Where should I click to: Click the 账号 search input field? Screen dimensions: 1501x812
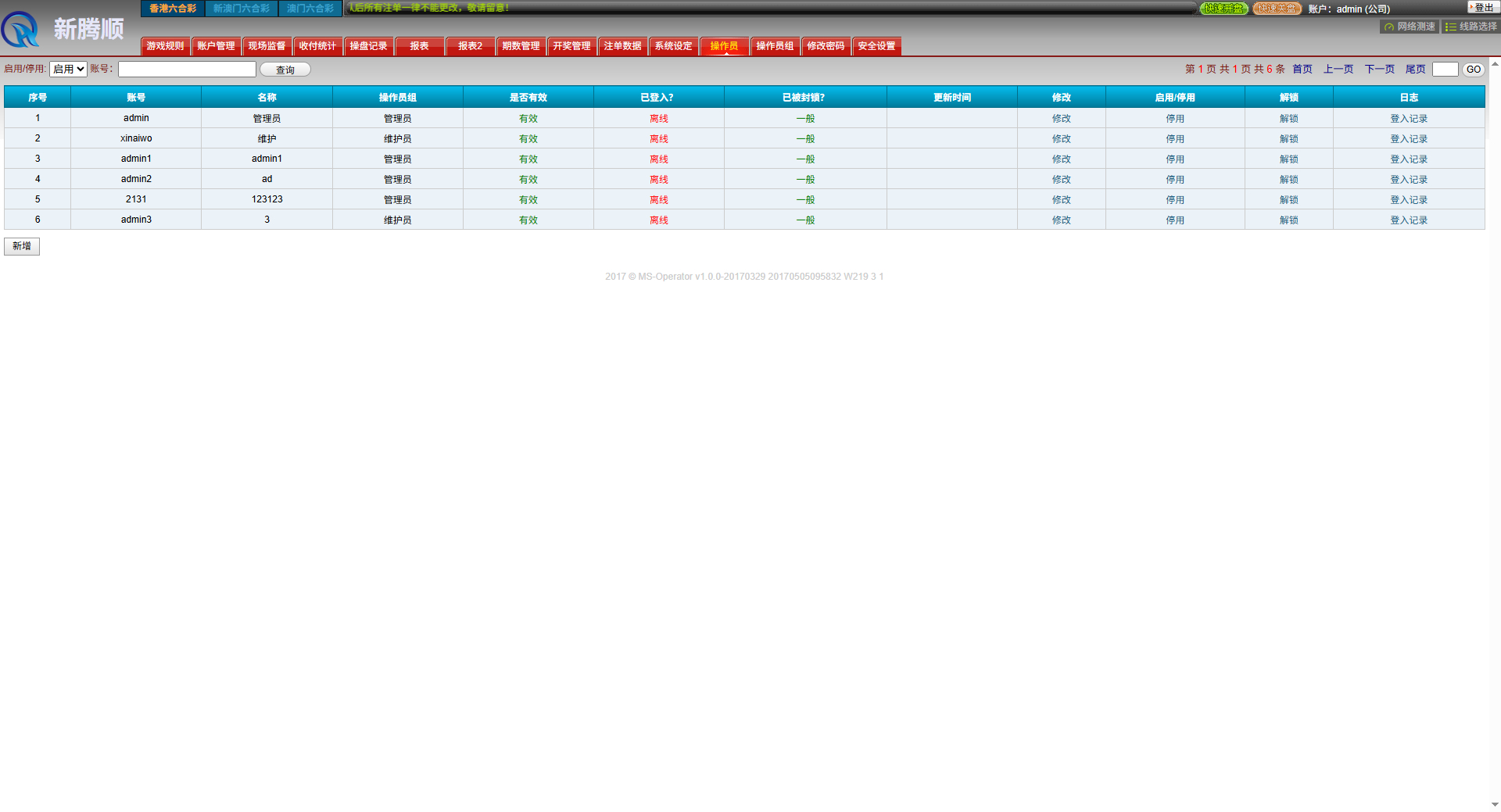pos(187,70)
